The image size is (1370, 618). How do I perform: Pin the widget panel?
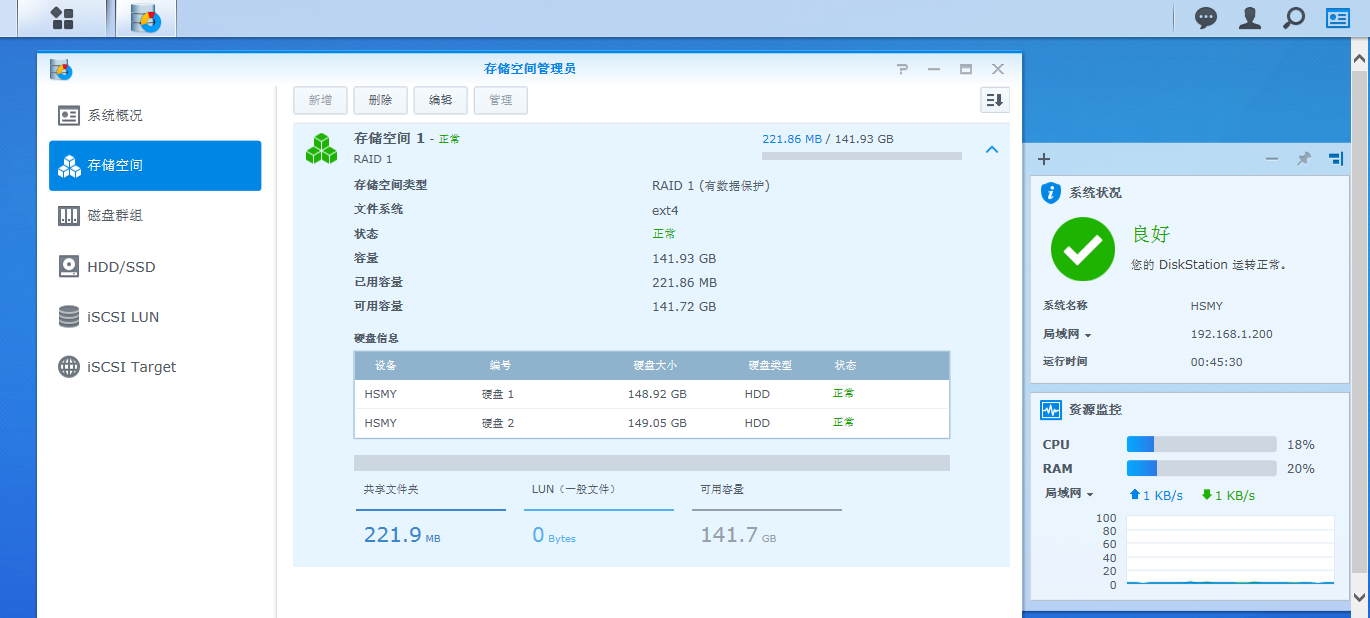[1304, 159]
